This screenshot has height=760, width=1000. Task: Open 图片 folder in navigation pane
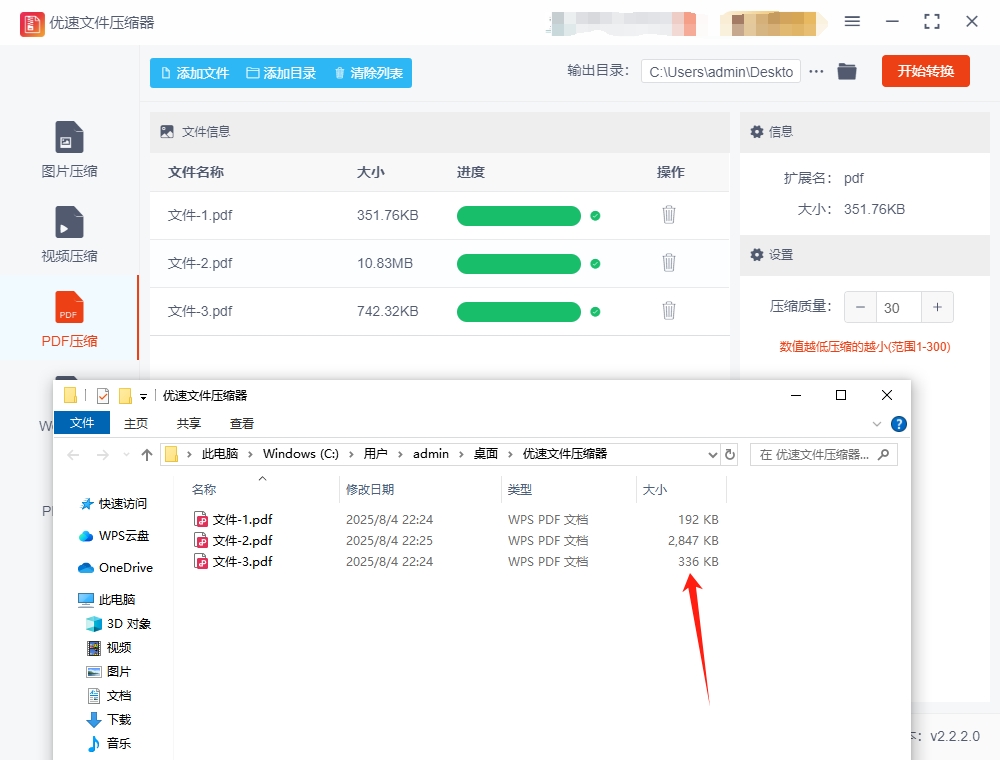108,671
